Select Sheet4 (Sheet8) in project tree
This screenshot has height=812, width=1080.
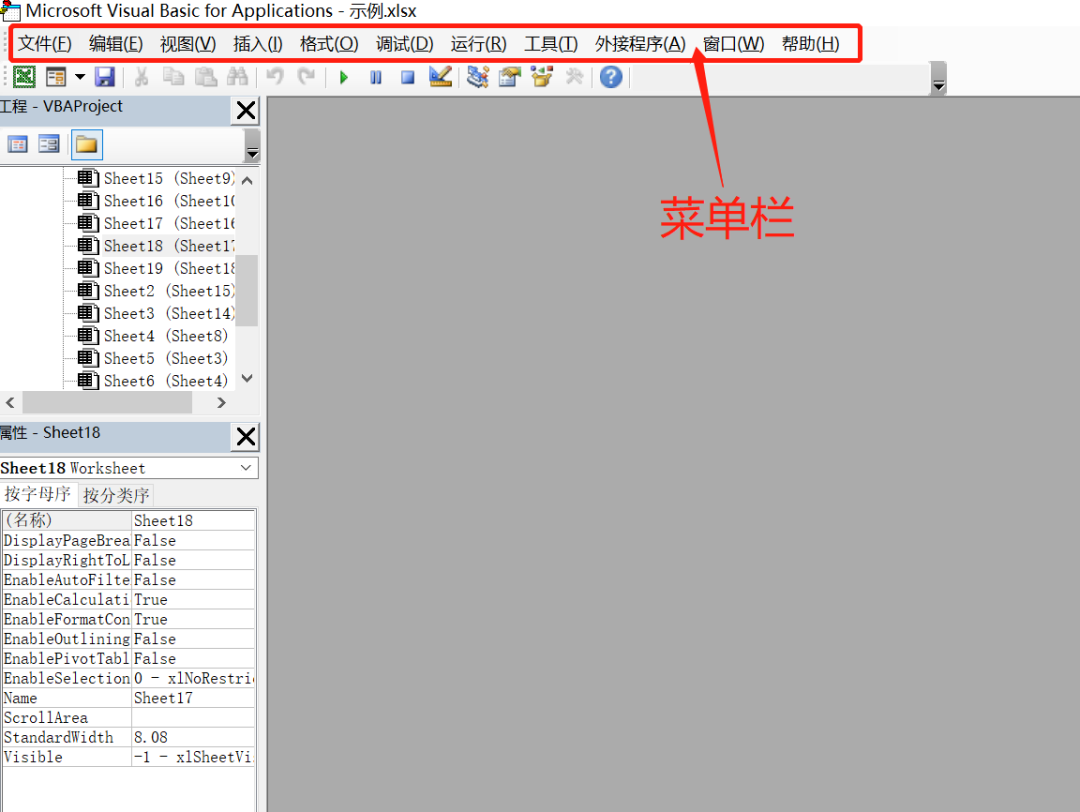point(166,336)
